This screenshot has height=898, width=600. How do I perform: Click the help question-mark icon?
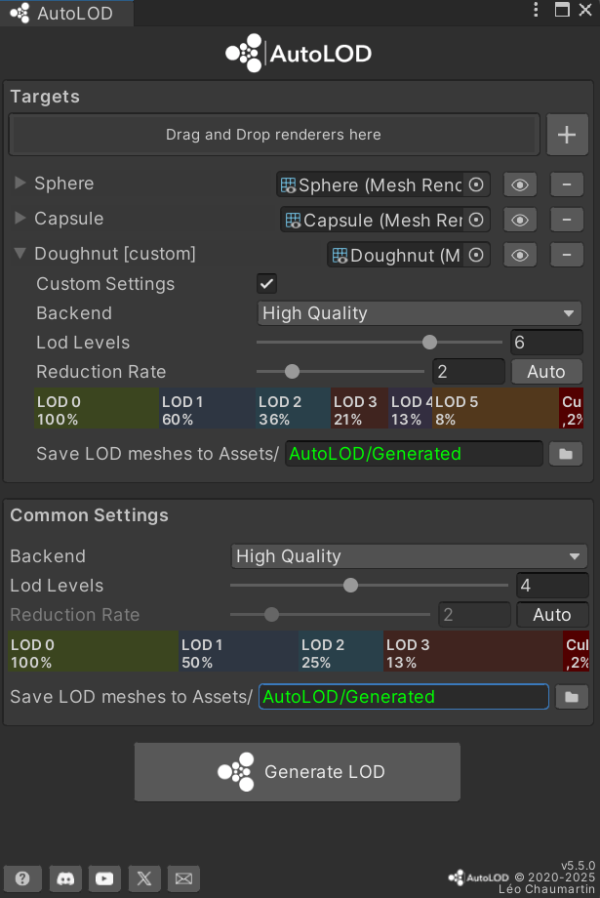click(23, 878)
